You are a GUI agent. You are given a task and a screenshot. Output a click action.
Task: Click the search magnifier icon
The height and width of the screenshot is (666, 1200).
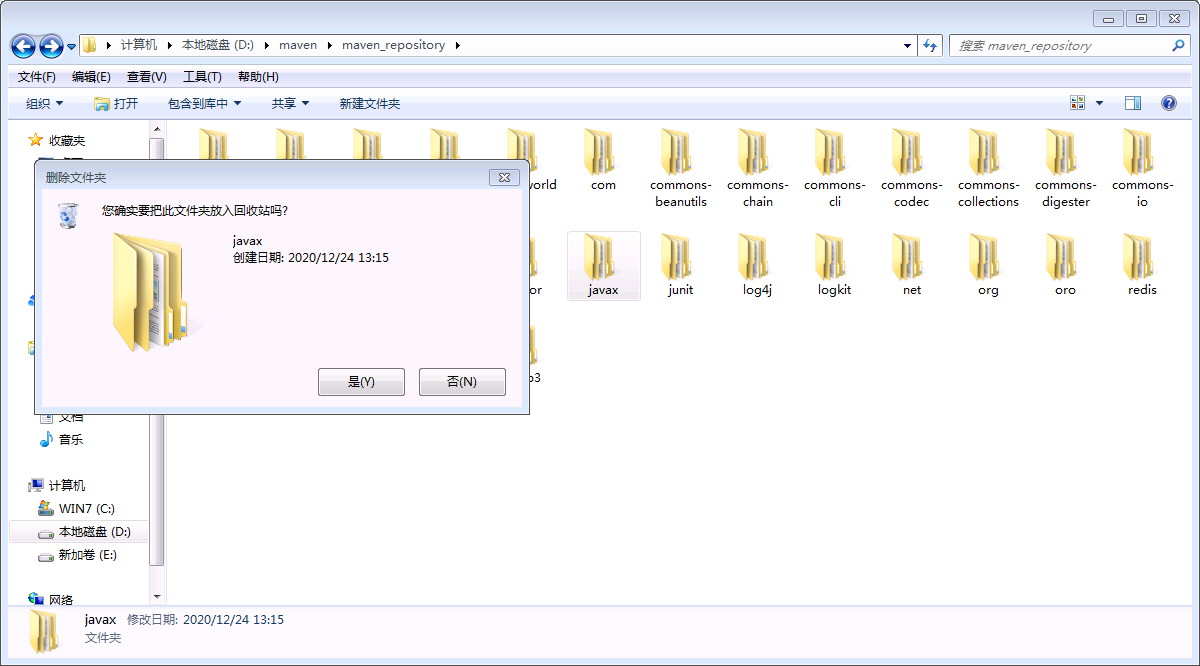pos(1178,45)
